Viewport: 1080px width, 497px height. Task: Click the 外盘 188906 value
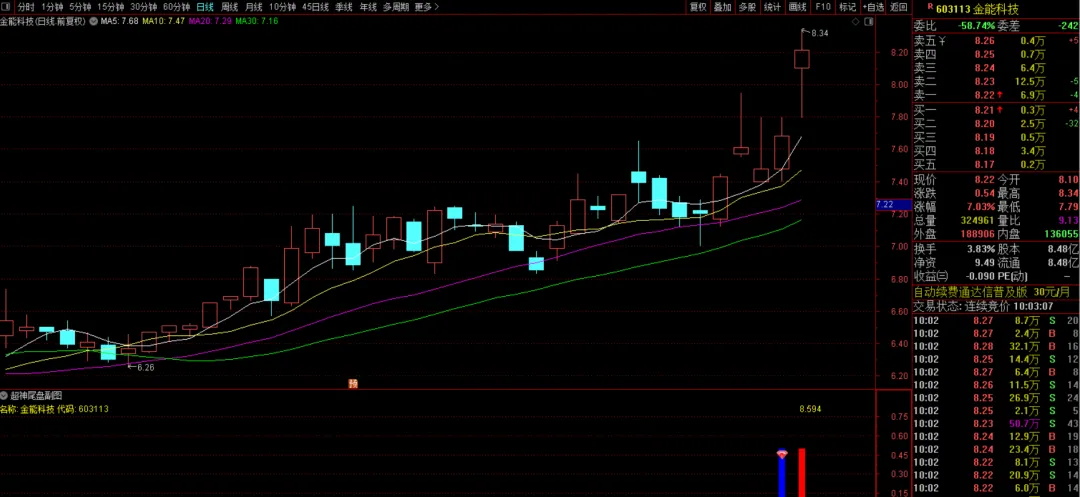[977, 235]
